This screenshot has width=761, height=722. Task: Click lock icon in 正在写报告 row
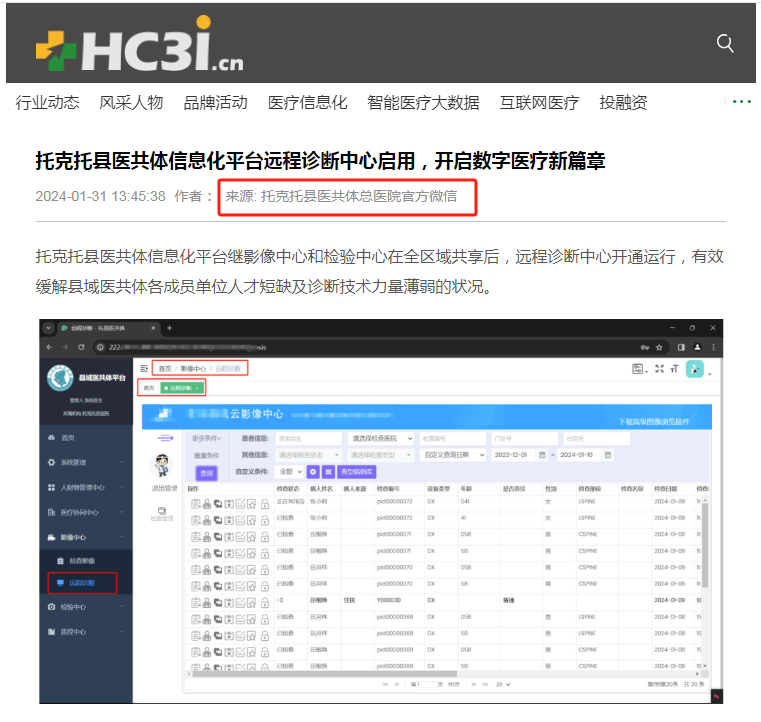(x=265, y=504)
